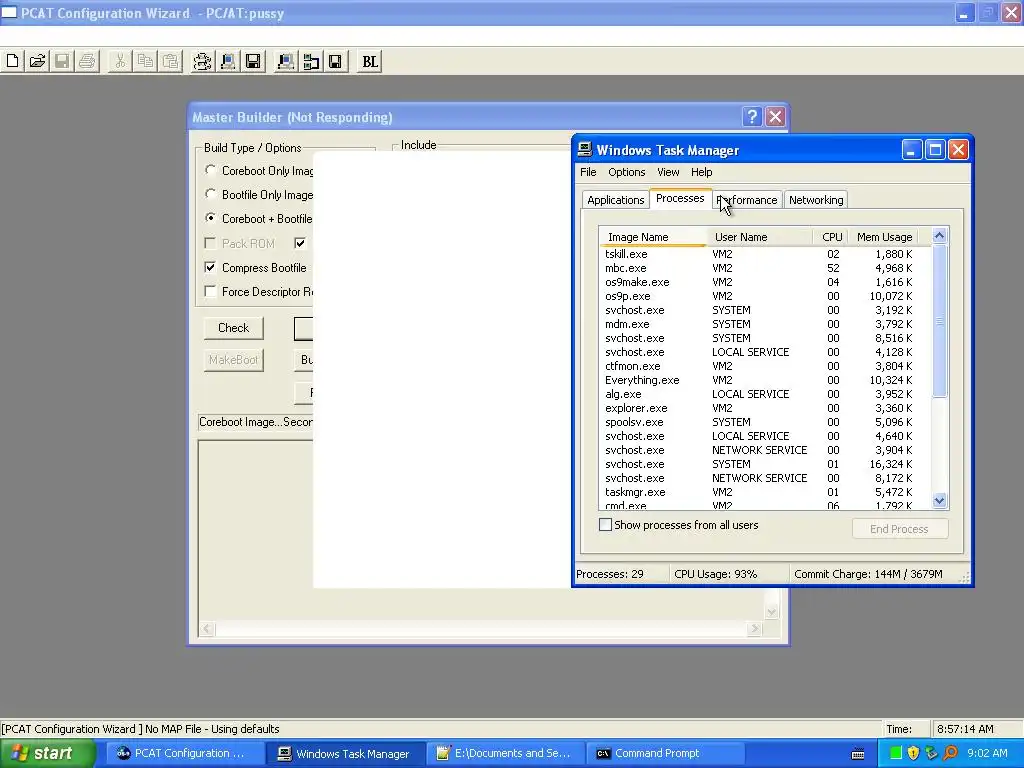Viewport: 1024px width, 768px height.
Task: Click the toolbar icon right of Paste
Action: pyautogui.click(x=202, y=61)
